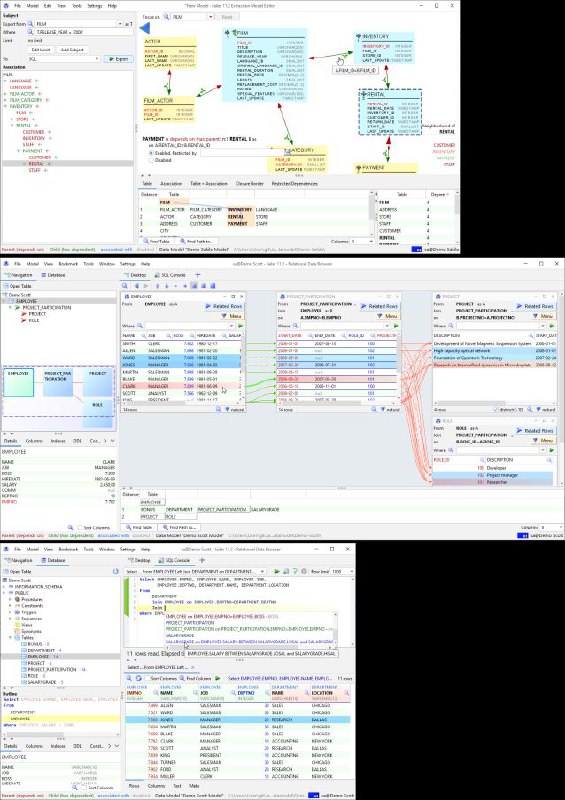Open the Bookmark menu in Data Browser
This screenshot has height=800, width=565.
(x=68, y=264)
